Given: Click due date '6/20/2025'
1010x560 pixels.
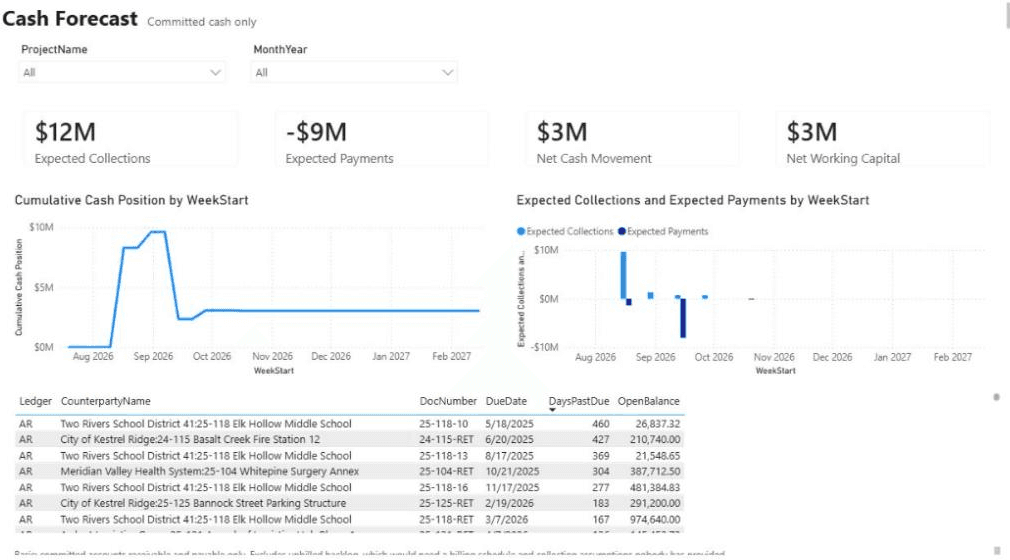Looking at the screenshot, I should 510,439.
